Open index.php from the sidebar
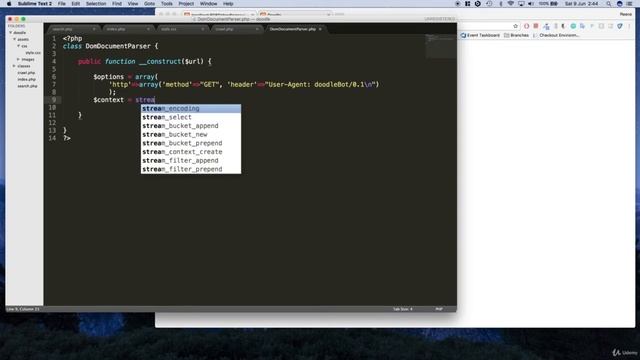The height and width of the screenshot is (360, 640). coord(27,79)
